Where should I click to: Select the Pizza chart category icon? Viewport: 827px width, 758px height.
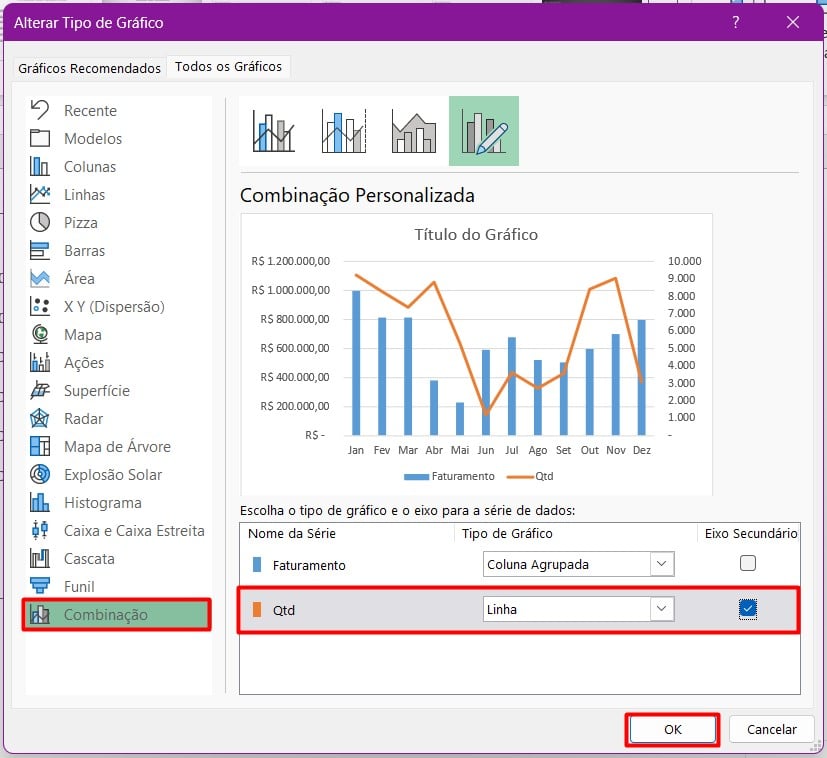click(x=40, y=222)
